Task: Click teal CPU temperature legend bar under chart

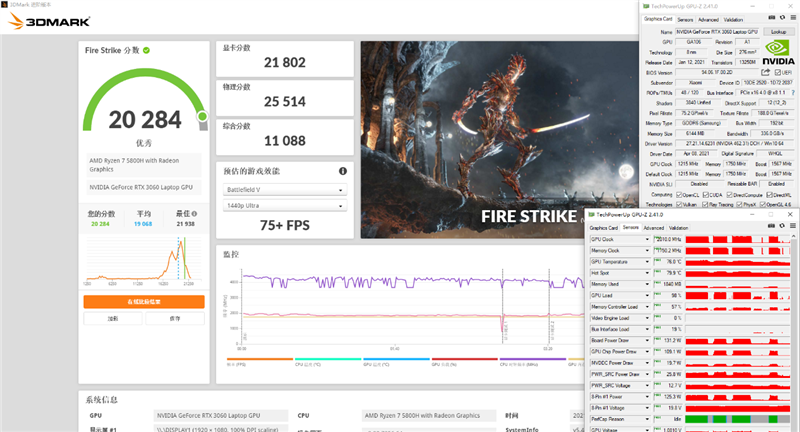Action: pyautogui.click(x=328, y=359)
